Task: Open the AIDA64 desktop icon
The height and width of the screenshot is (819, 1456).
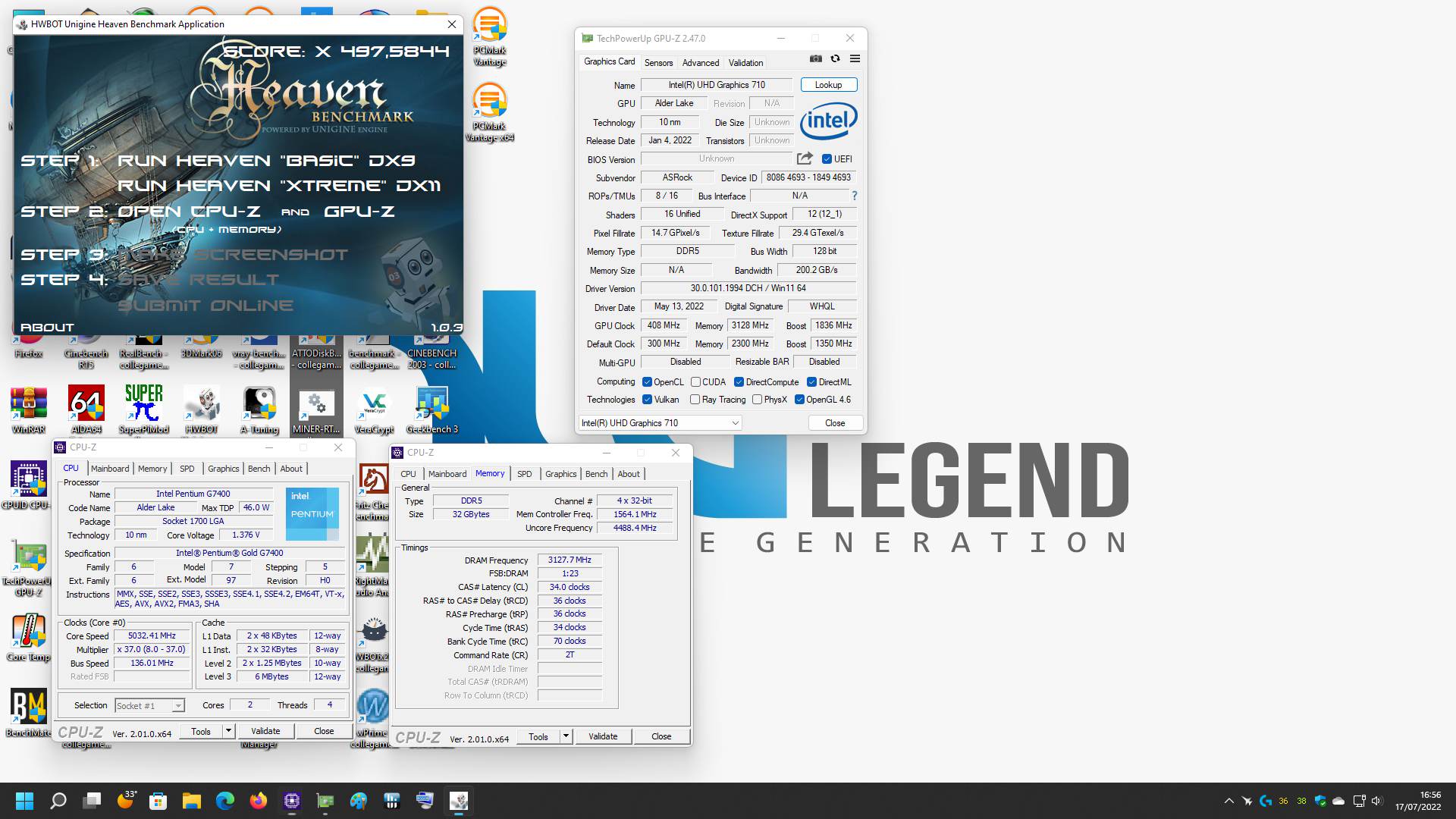Action: tap(86, 410)
